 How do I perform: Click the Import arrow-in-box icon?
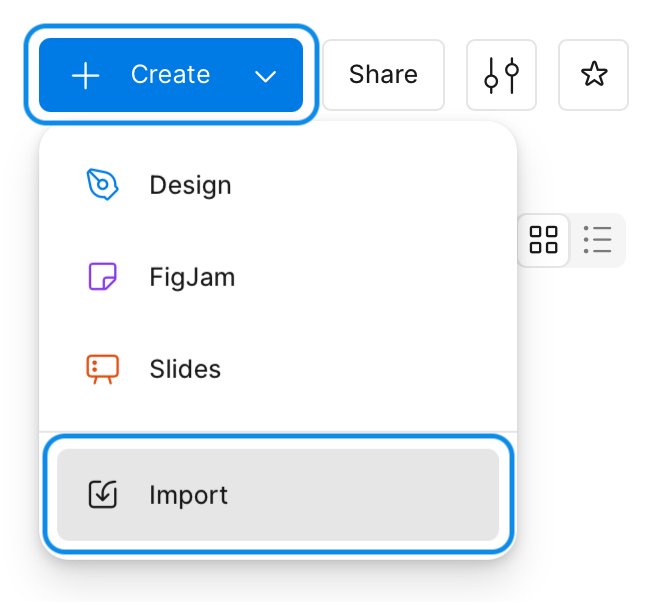tap(102, 495)
